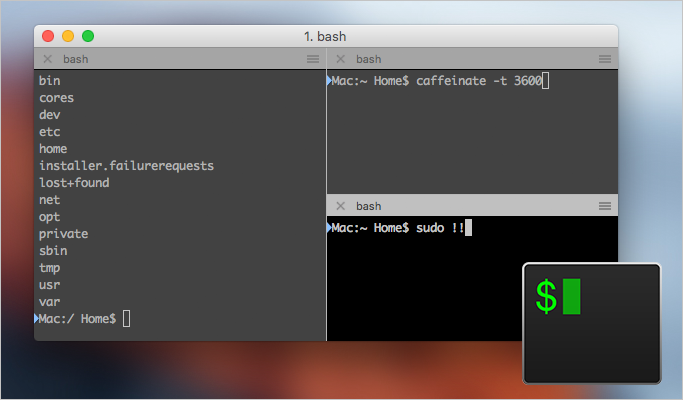
Task: Click the hollow cursor after 'Mac:/ Home$'
Action: click(x=126, y=319)
